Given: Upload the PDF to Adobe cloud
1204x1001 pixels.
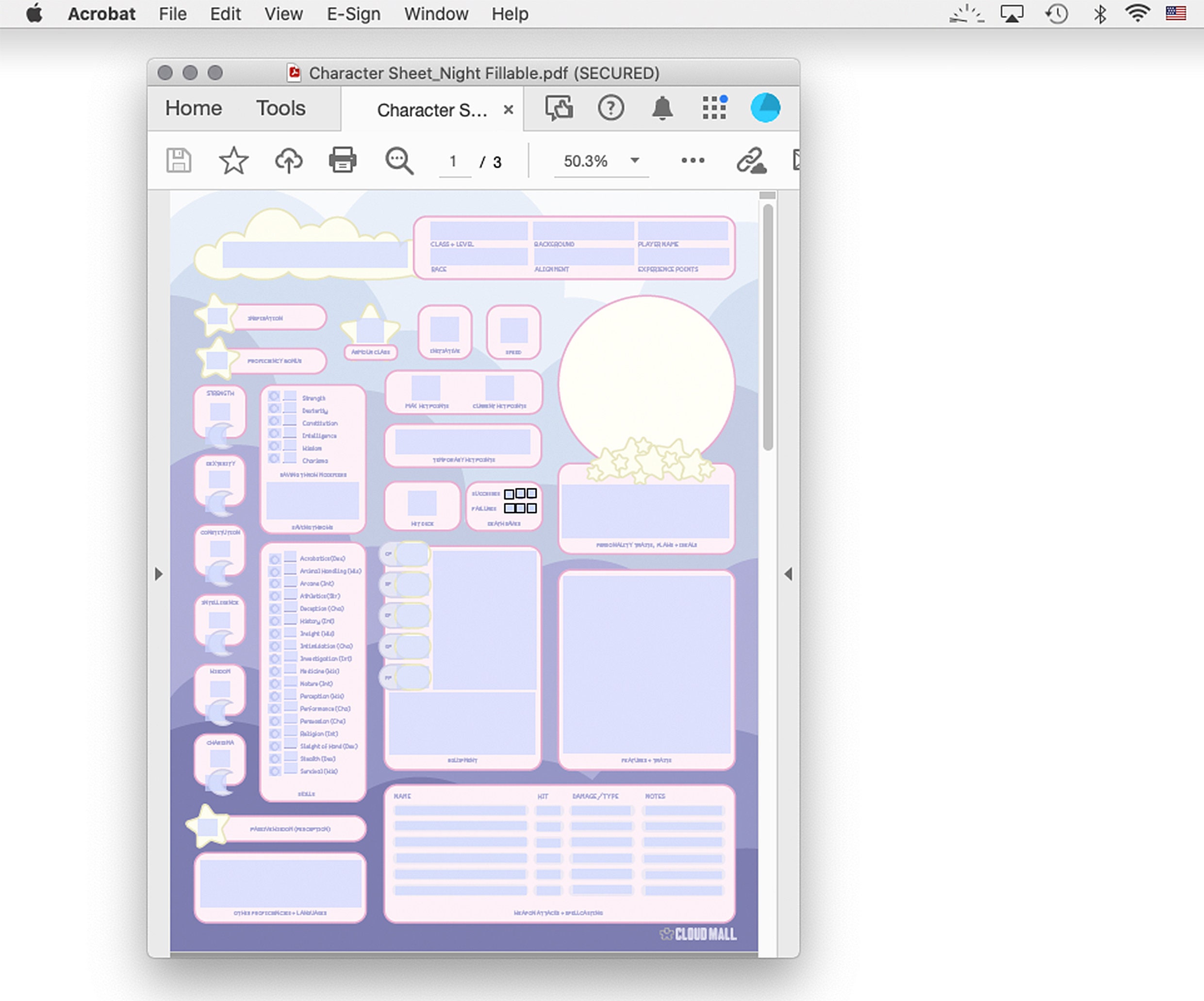Looking at the screenshot, I should pyautogui.click(x=288, y=161).
